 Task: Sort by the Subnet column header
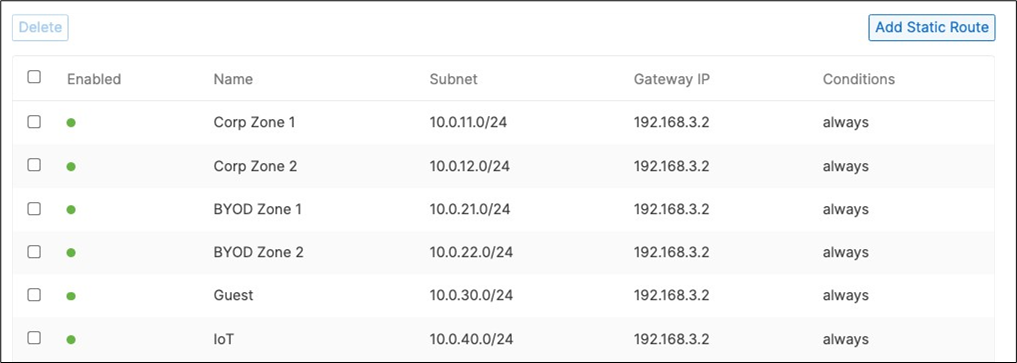point(453,79)
